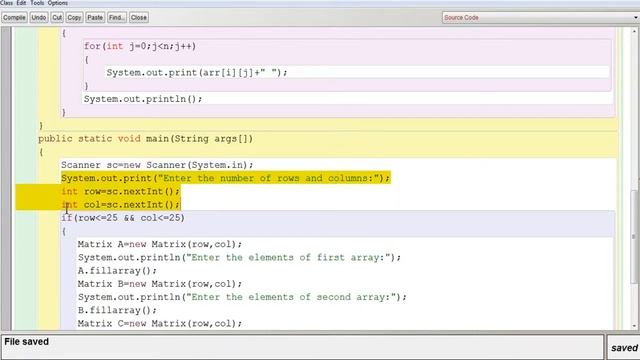The image size is (640, 360).
Task: Click the 'for(int j=0;j<n;j++)' line
Action: [140, 46]
